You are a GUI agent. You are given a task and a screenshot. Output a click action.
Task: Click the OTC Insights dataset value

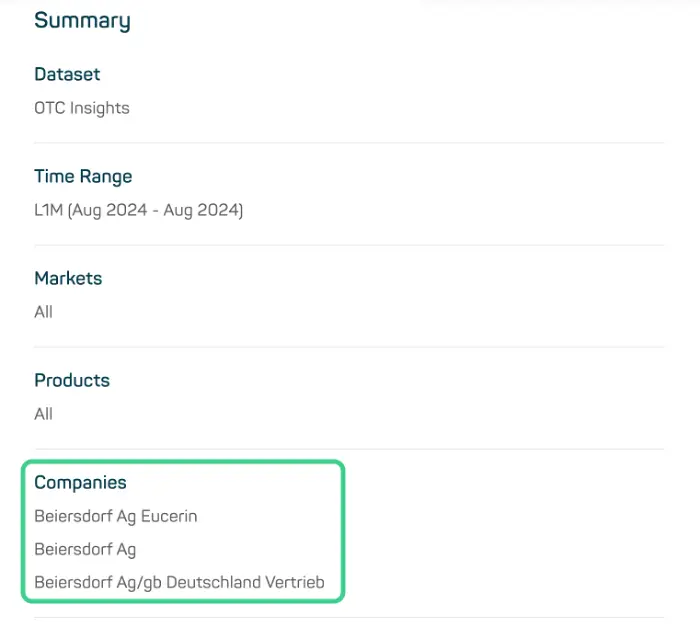pos(82,108)
